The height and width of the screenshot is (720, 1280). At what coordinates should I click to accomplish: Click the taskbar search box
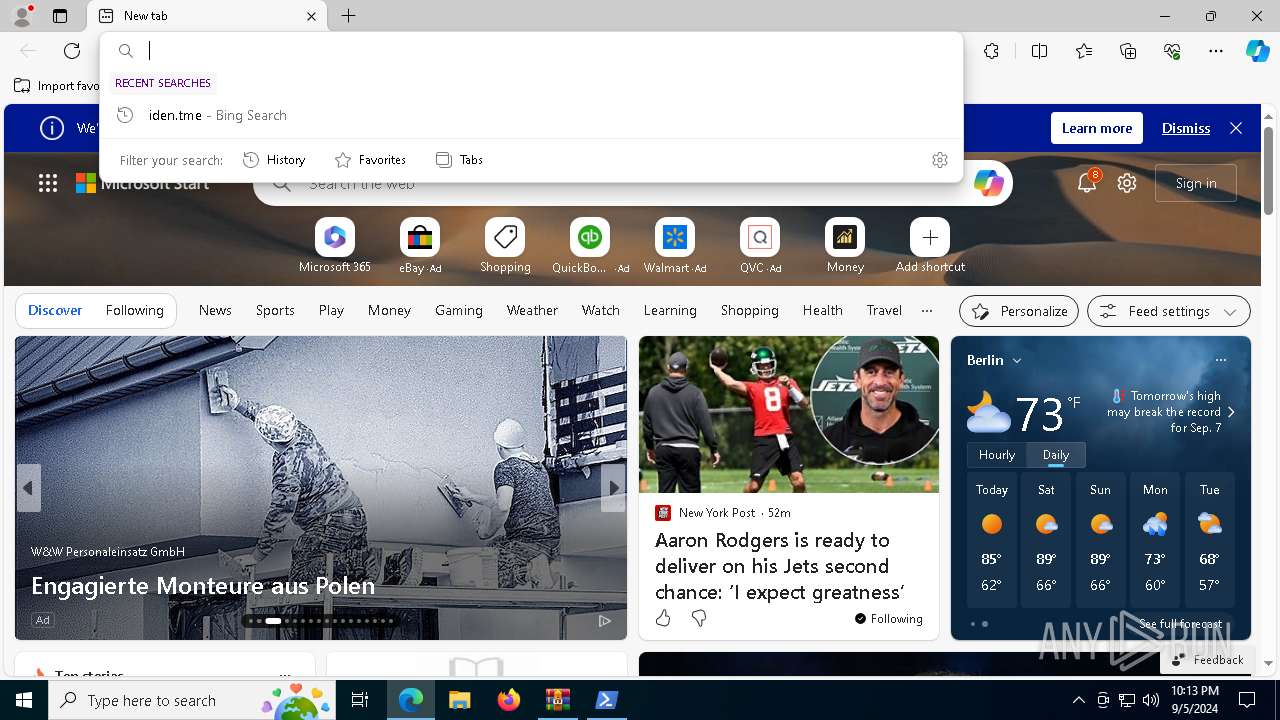pyautogui.click(x=193, y=700)
